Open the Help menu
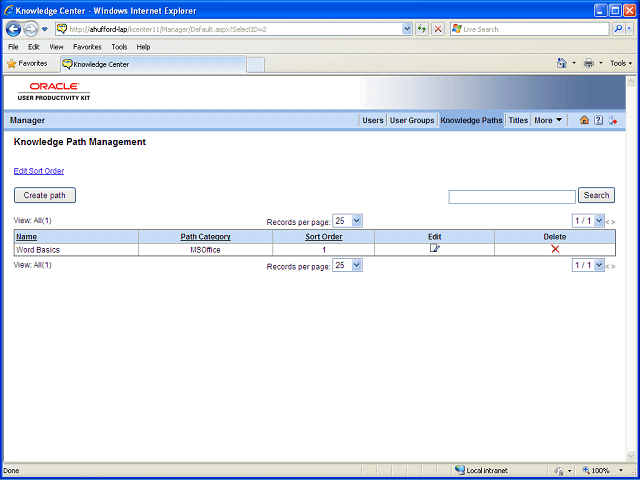Viewport: 640px width, 480px height. pyautogui.click(x=143, y=47)
